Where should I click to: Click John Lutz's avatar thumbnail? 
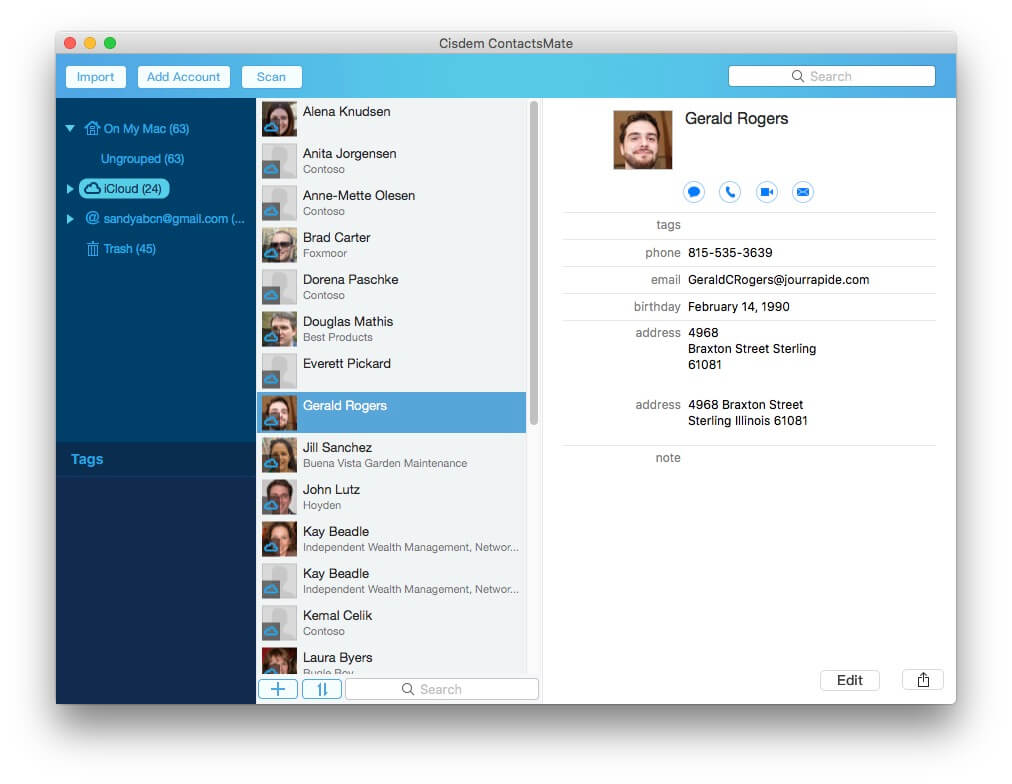(x=279, y=496)
